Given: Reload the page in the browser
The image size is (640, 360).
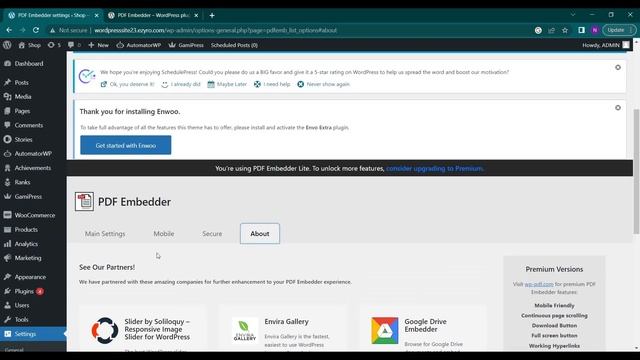Looking at the screenshot, I should tap(36, 30).
